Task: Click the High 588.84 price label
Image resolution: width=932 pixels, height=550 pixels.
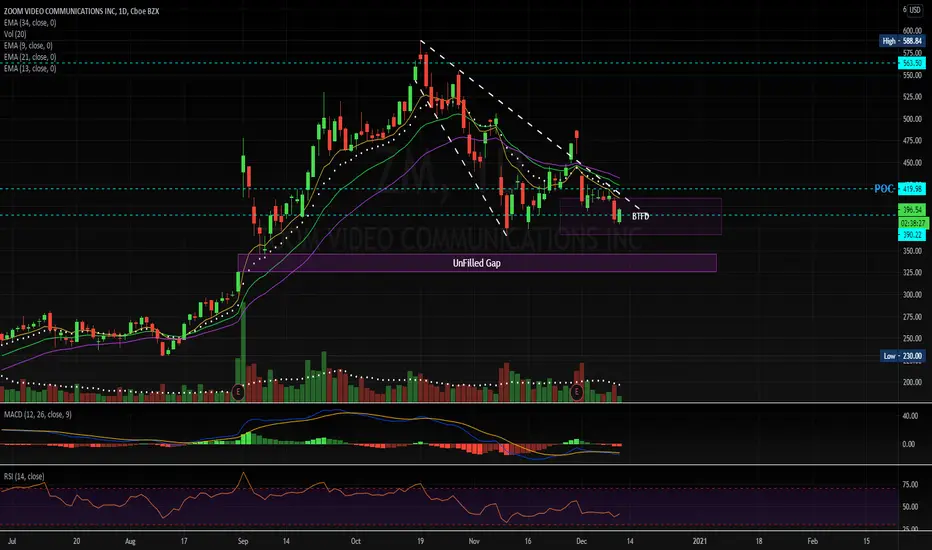Action: coord(902,41)
